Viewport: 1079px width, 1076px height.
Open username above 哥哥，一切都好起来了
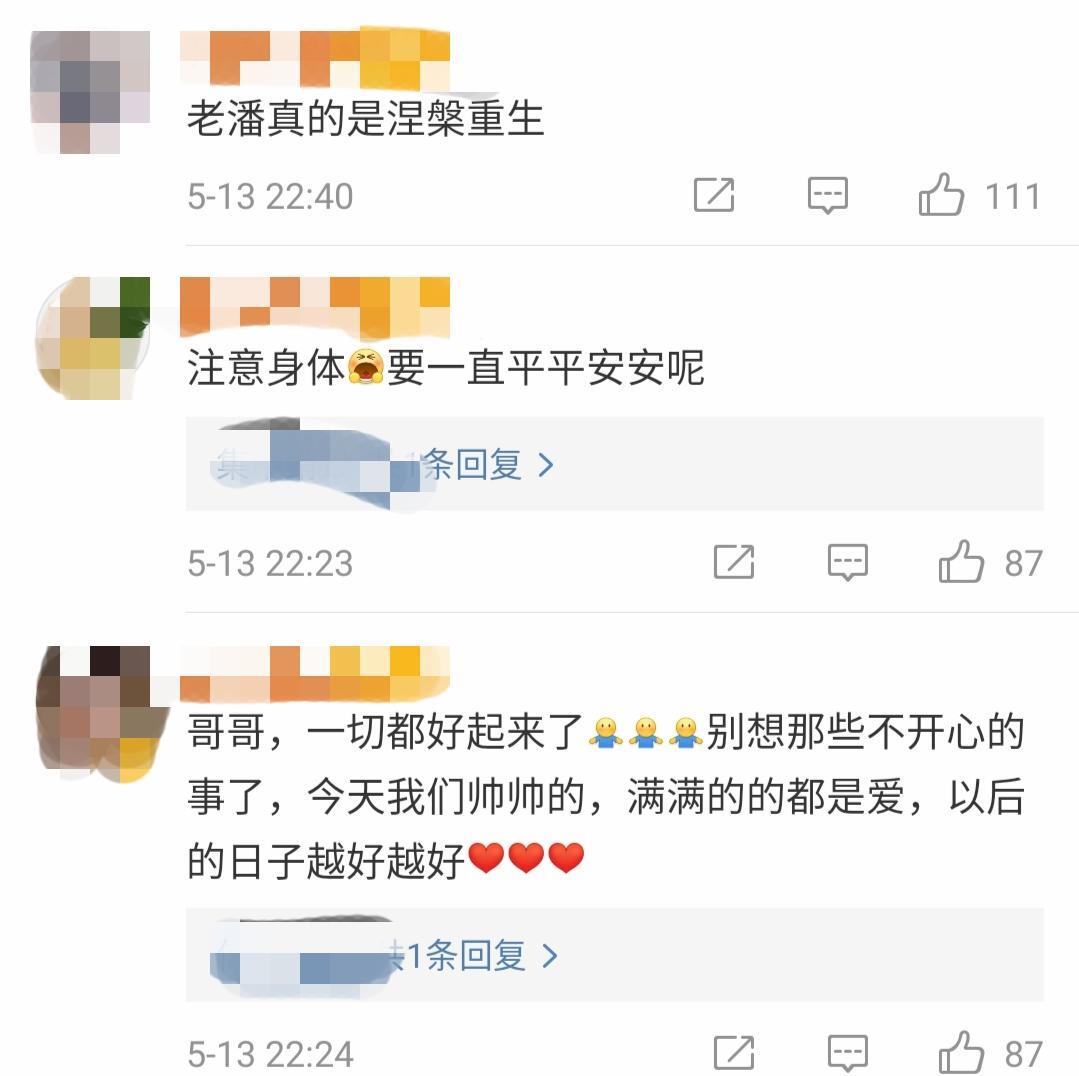coord(314,674)
